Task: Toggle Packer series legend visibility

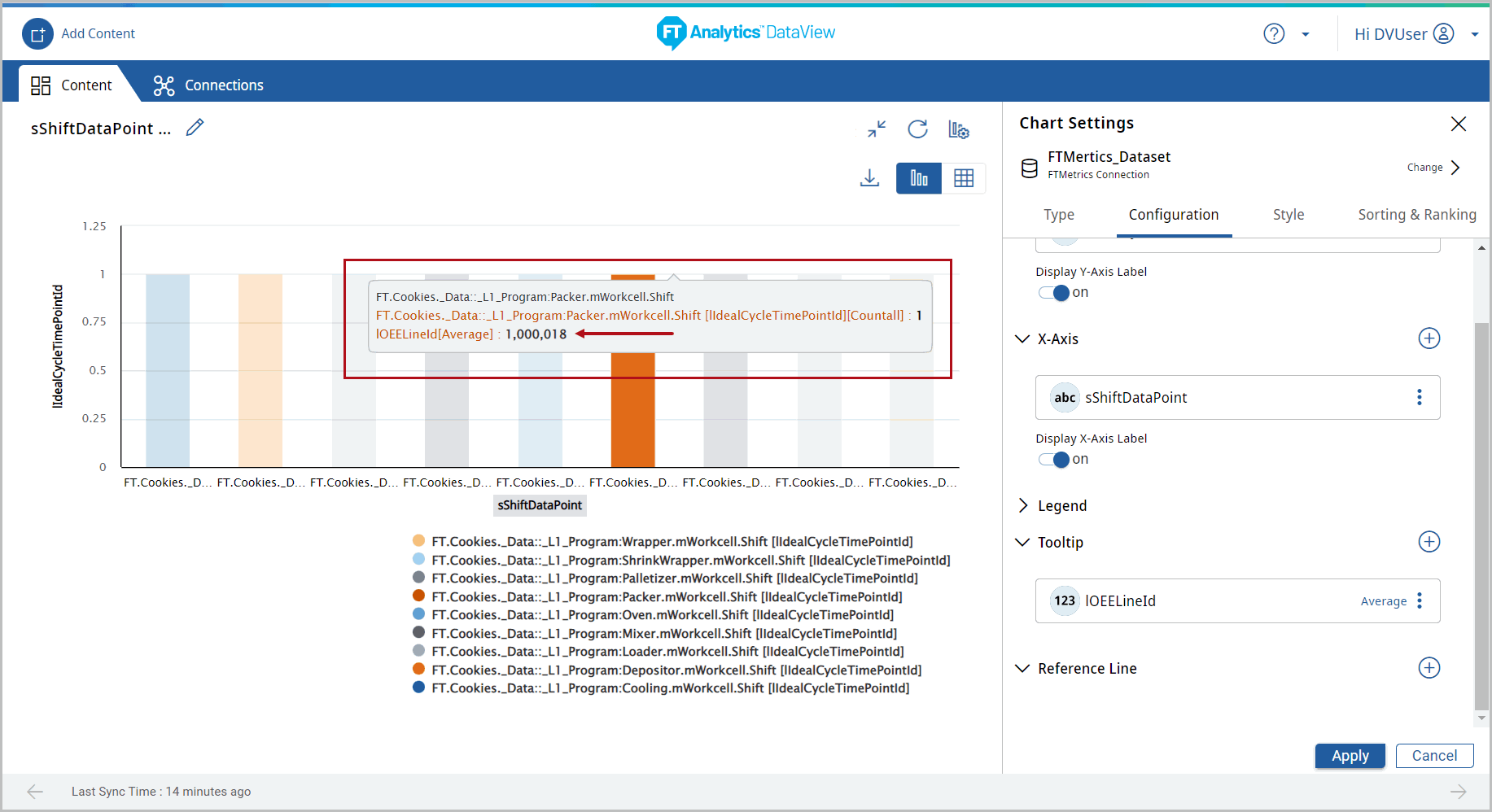Action: pyautogui.click(x=666, y=596)
